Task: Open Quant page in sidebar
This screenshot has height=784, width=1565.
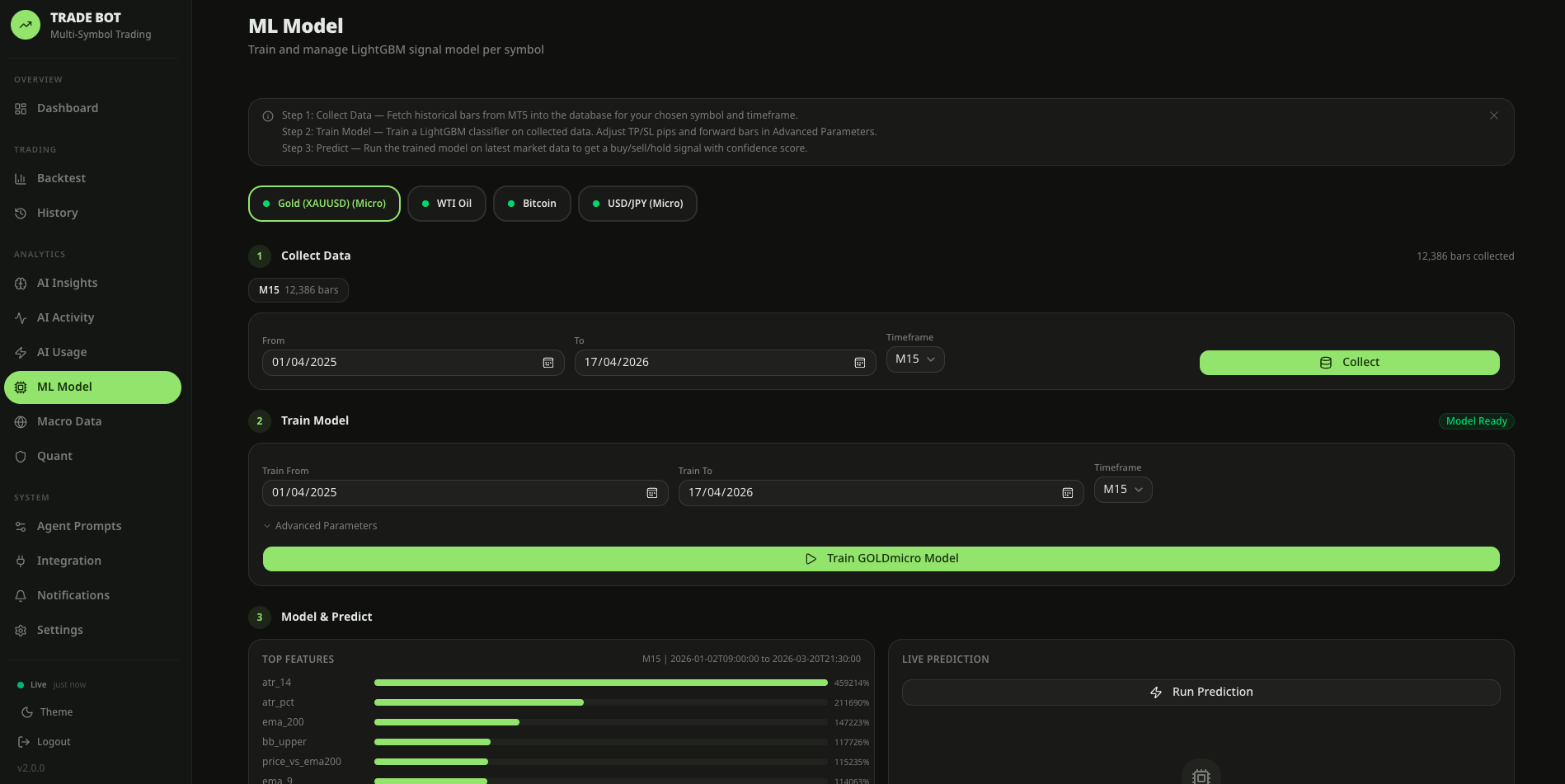Action: [x=92, y=457]
